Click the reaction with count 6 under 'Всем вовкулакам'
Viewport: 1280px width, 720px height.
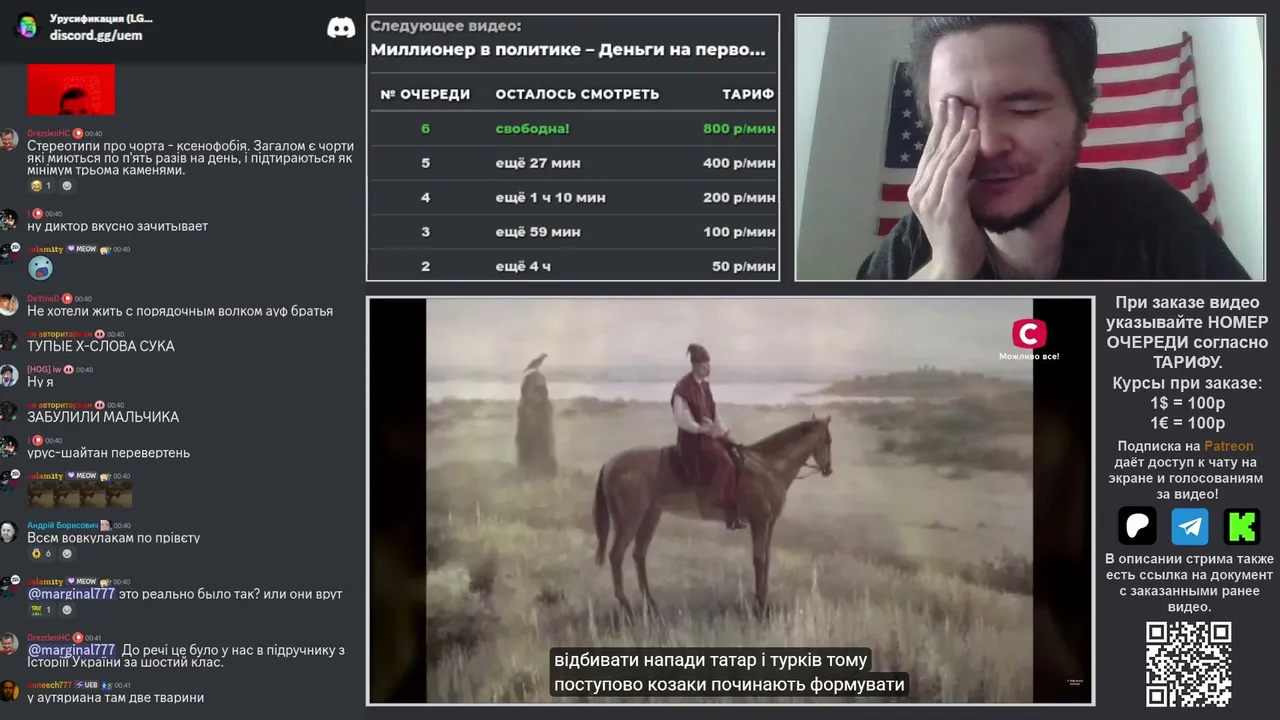[42, 553]
